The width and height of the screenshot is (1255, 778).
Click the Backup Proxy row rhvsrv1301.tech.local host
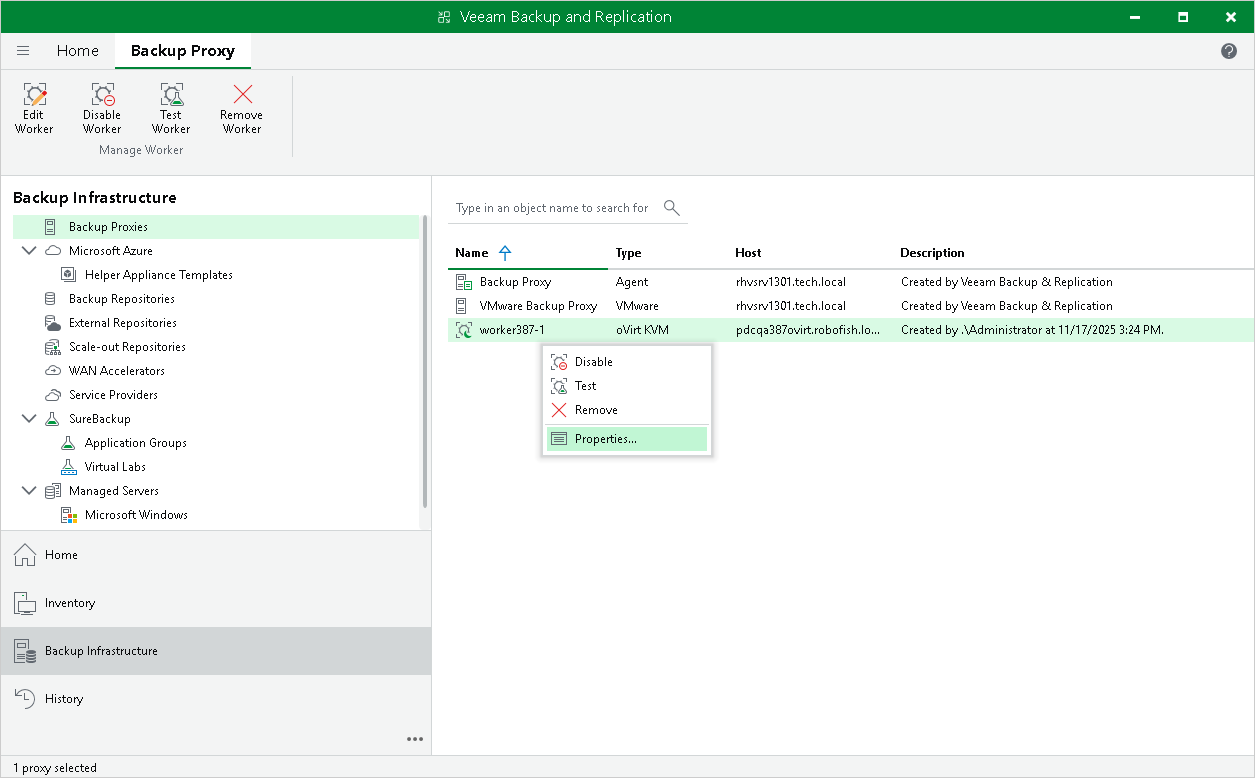(x=791, y=282)
